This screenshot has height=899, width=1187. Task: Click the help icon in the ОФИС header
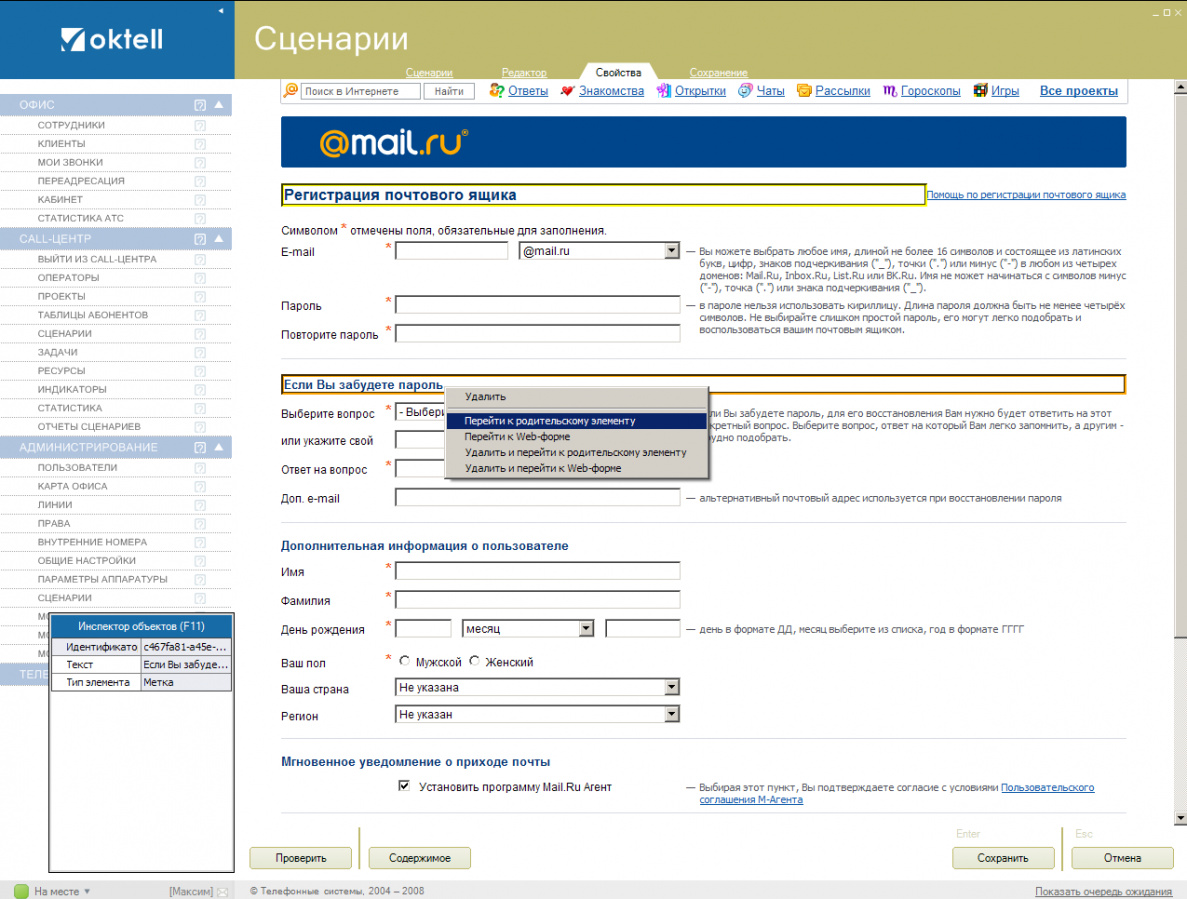point(200,105)
